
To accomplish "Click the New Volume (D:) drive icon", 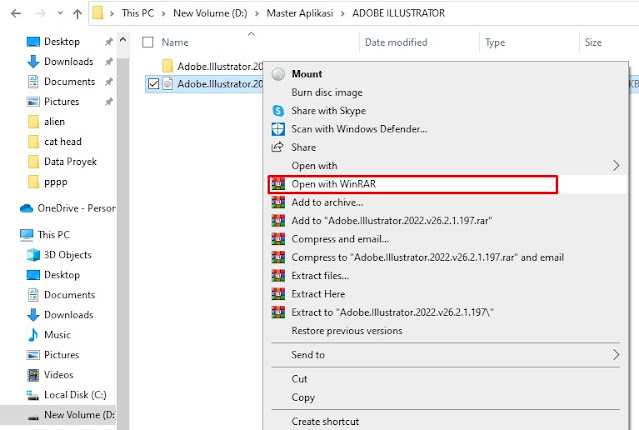I will tap(33, 416).
